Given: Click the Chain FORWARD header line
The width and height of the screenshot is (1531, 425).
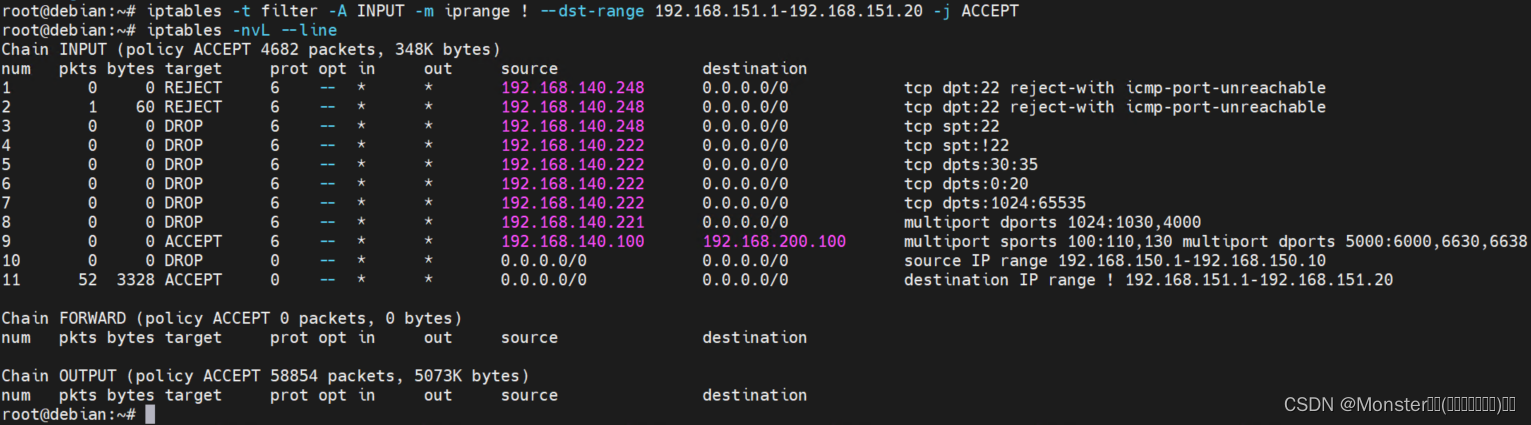Looking at the screenshot, I should coord(232,318).
